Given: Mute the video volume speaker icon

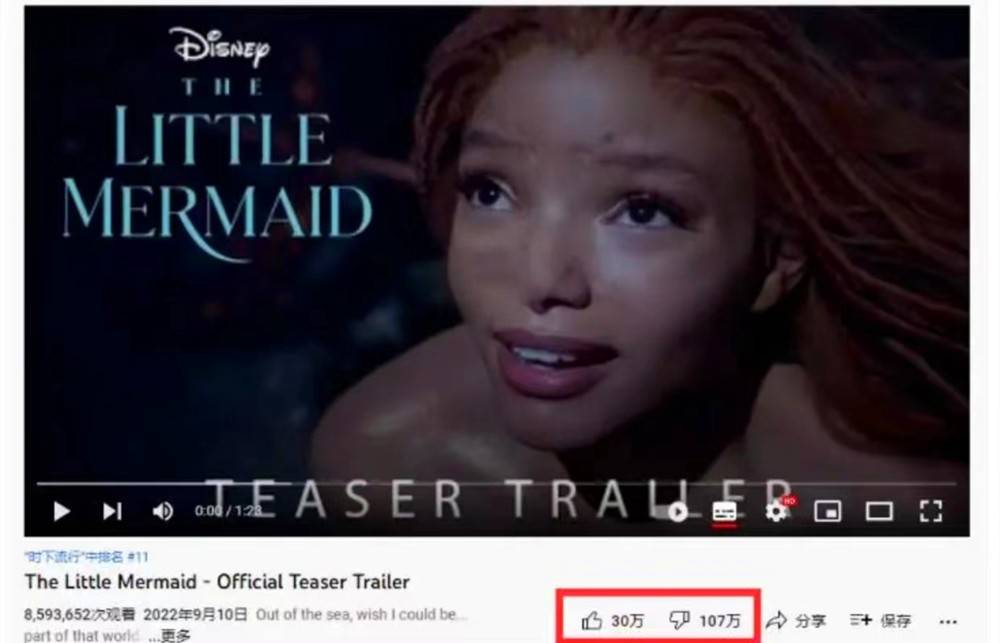Looking at the screenshot, I should tap(163, 511).
